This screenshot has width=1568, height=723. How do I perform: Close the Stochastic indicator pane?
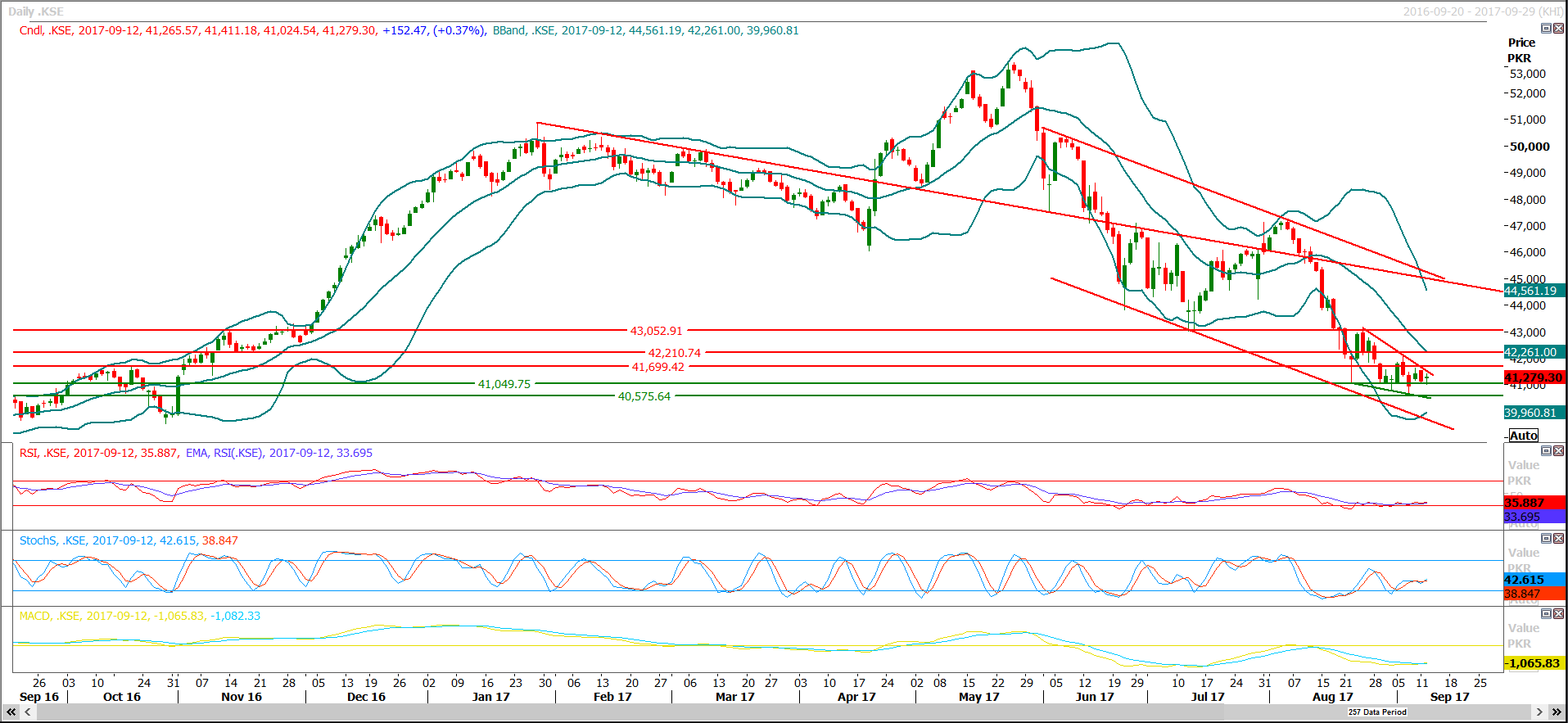[x=1558, y=539]
